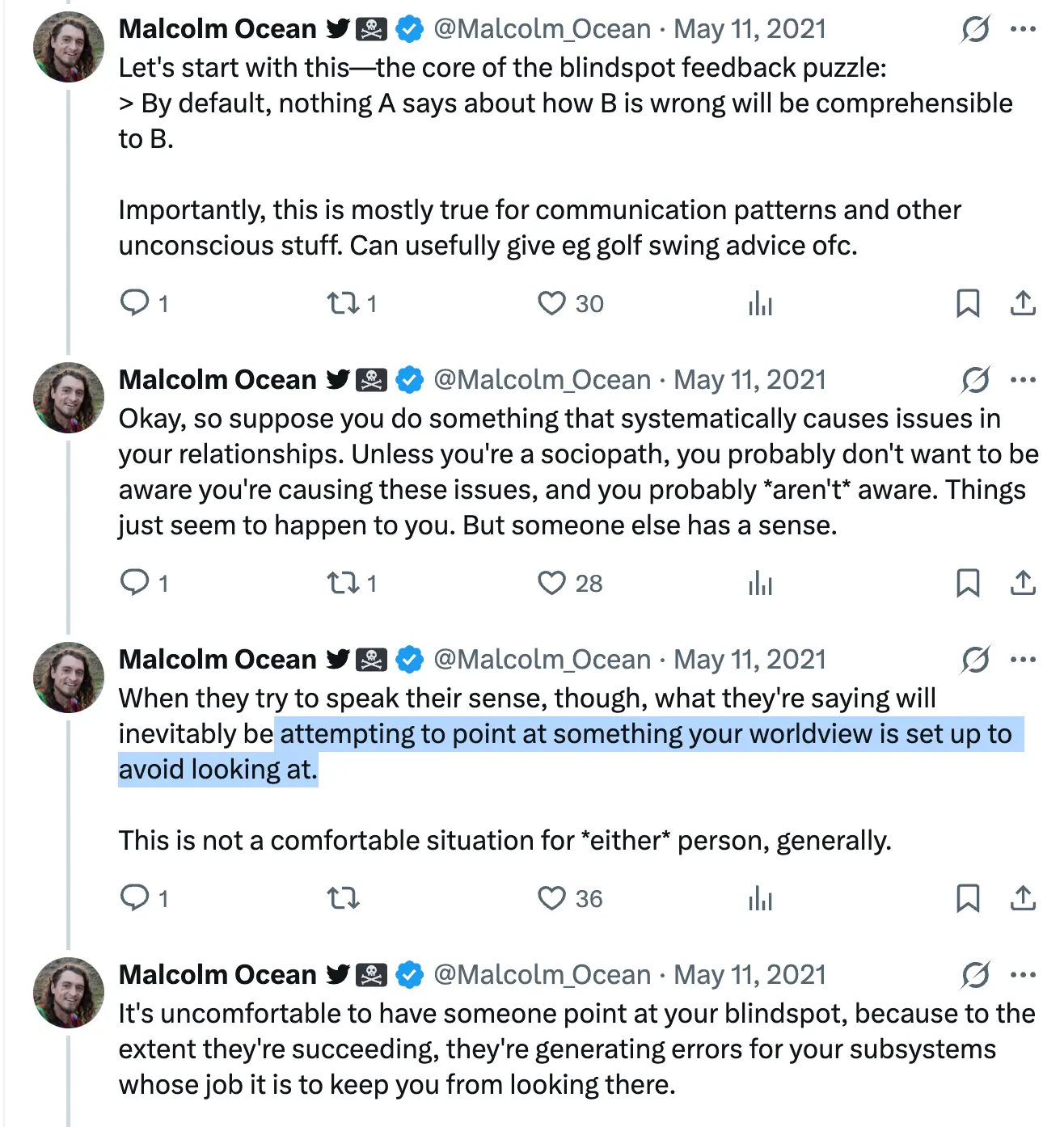Retweet the 'When they try to speak' tweet
The image size is (1064, 1127).
343,898
